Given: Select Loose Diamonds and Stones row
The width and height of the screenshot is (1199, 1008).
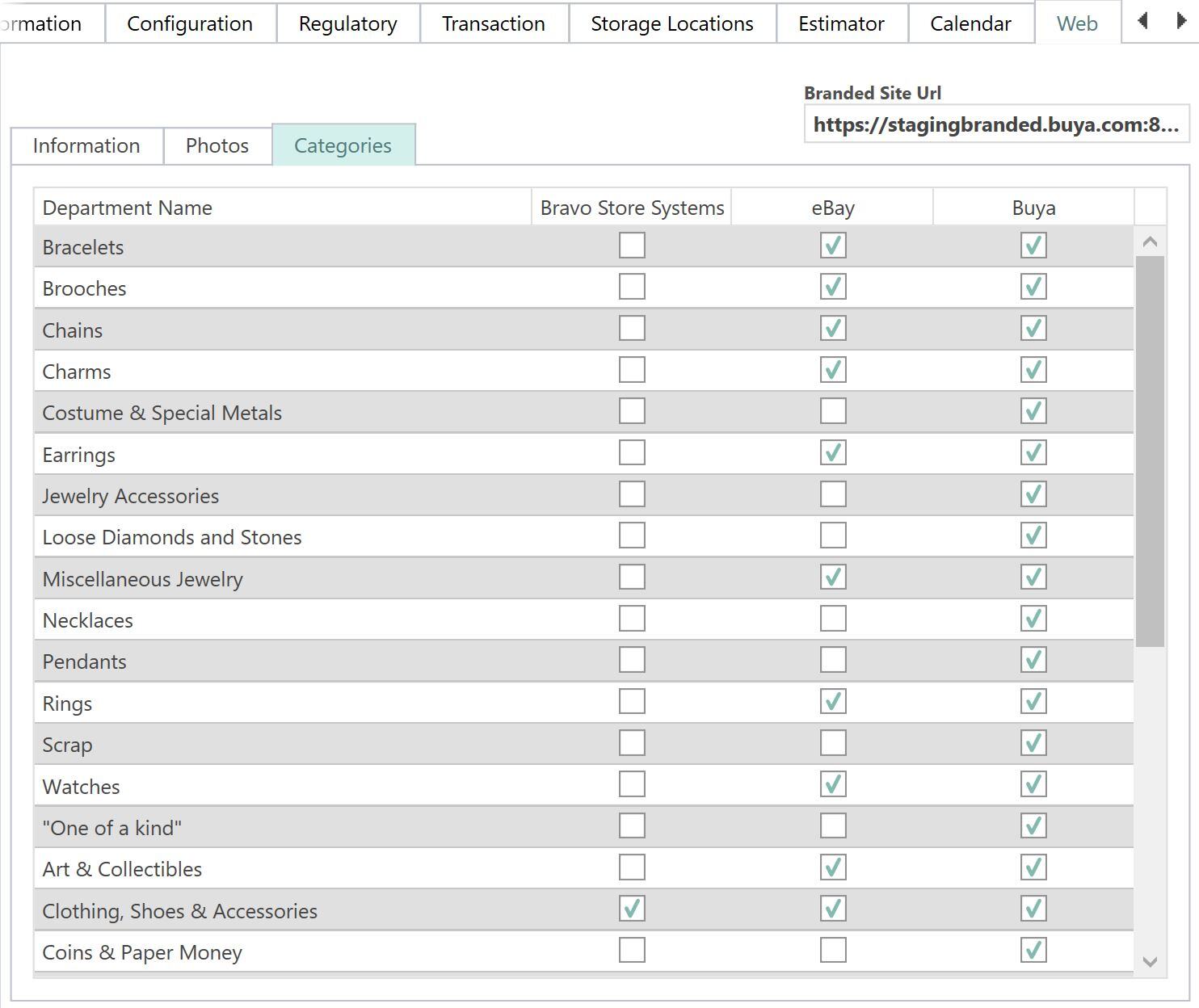Looking at the screenshot, I should click(x=583, y=537).
